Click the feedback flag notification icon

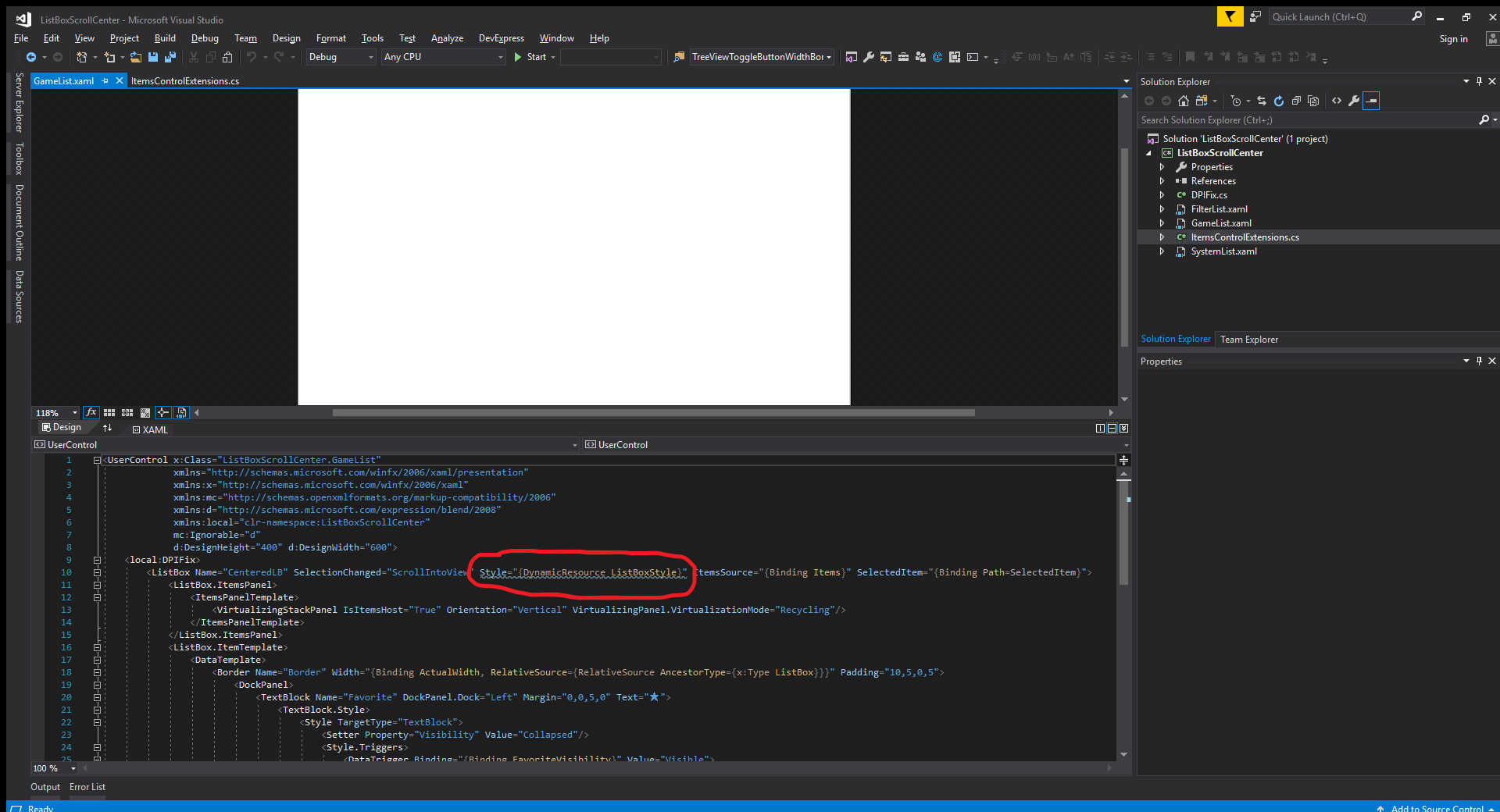pos(1230,16)
